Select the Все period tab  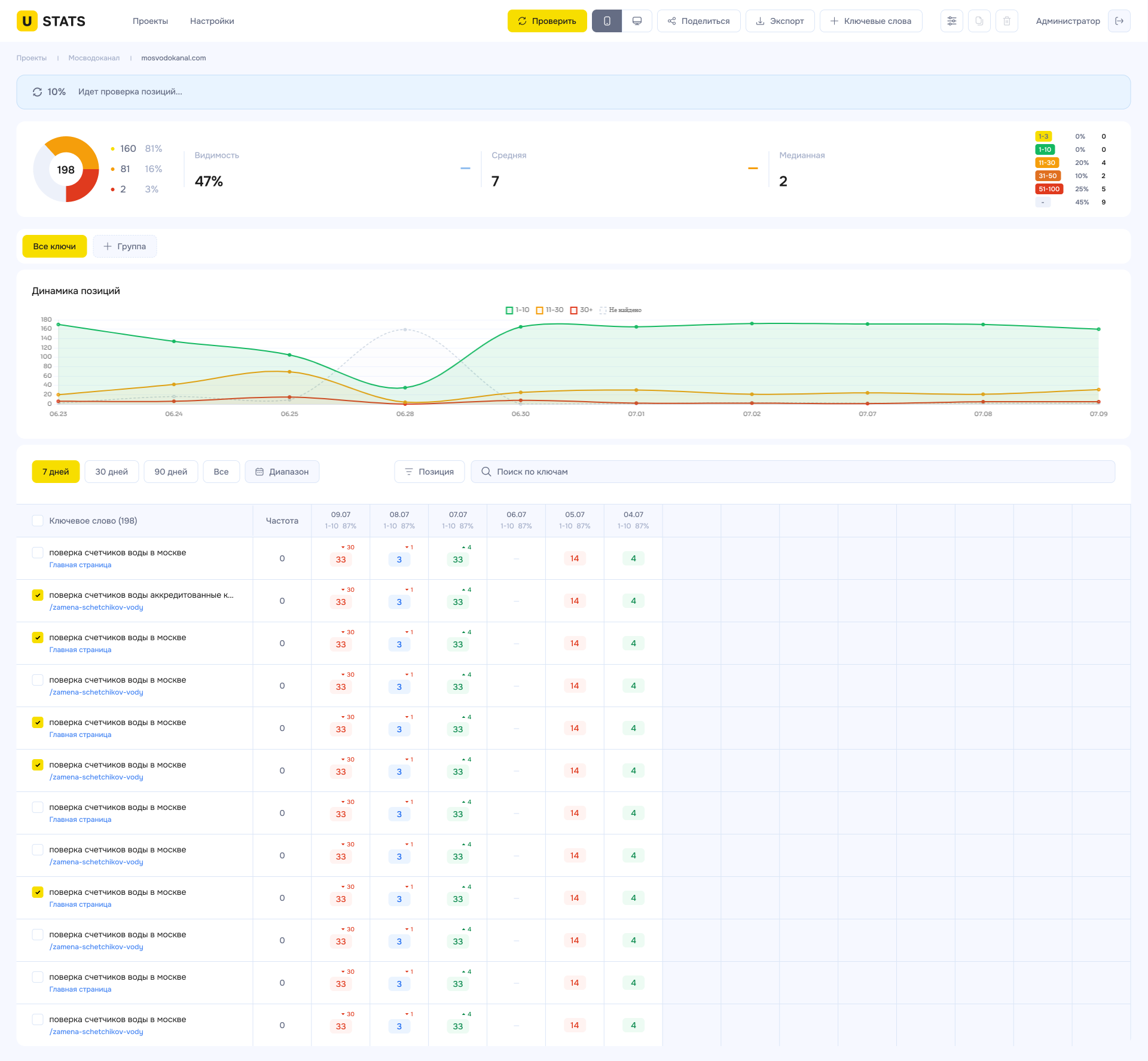(x=221, y=472)
